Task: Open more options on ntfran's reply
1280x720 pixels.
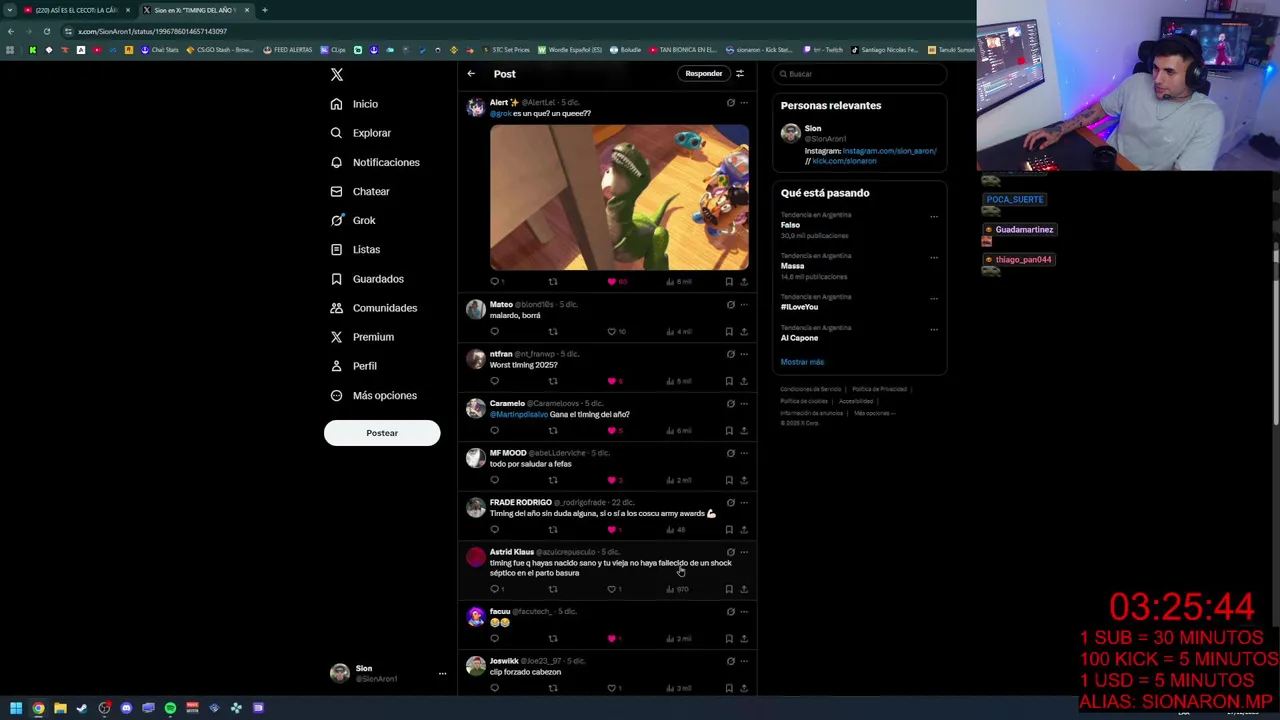Action: click(x=744, y=354)
